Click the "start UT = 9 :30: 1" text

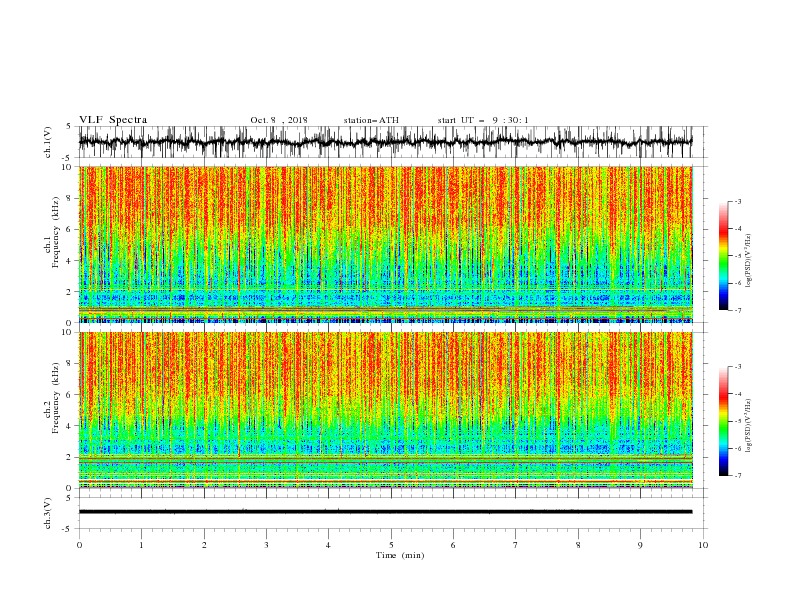(x=483, y=120)
